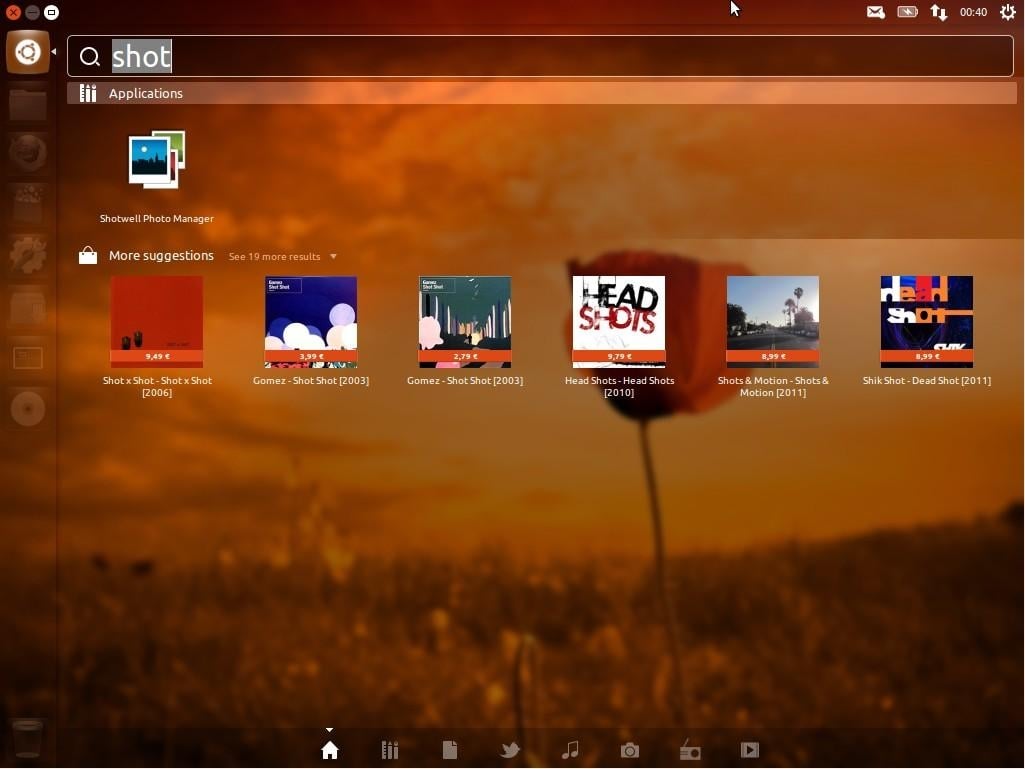Select the Music lens note icon
Viewport: 1025px width, 769px height.
click(570, 750)
